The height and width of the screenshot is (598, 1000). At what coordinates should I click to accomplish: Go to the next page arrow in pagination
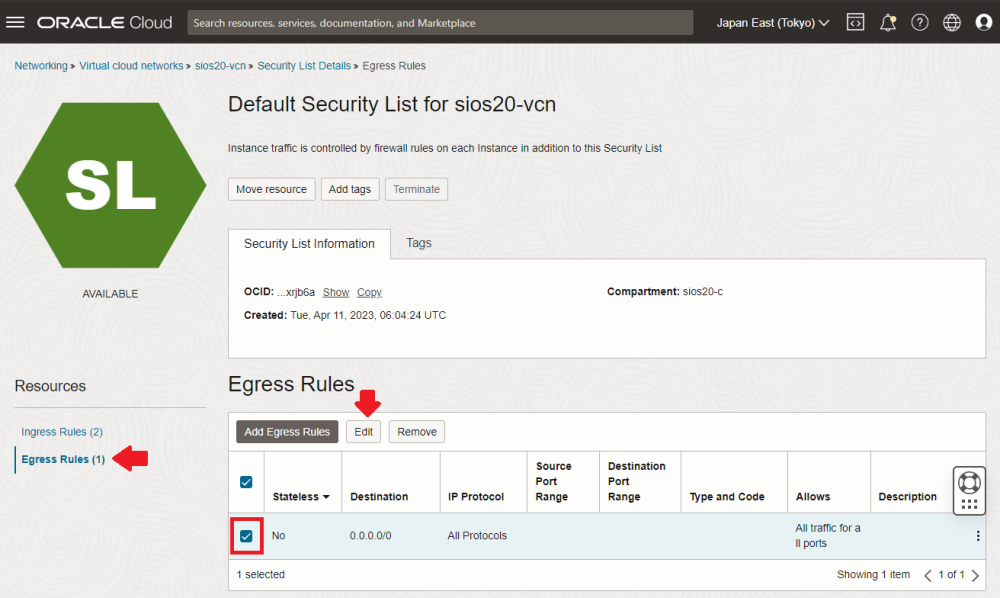pos(975,575)
